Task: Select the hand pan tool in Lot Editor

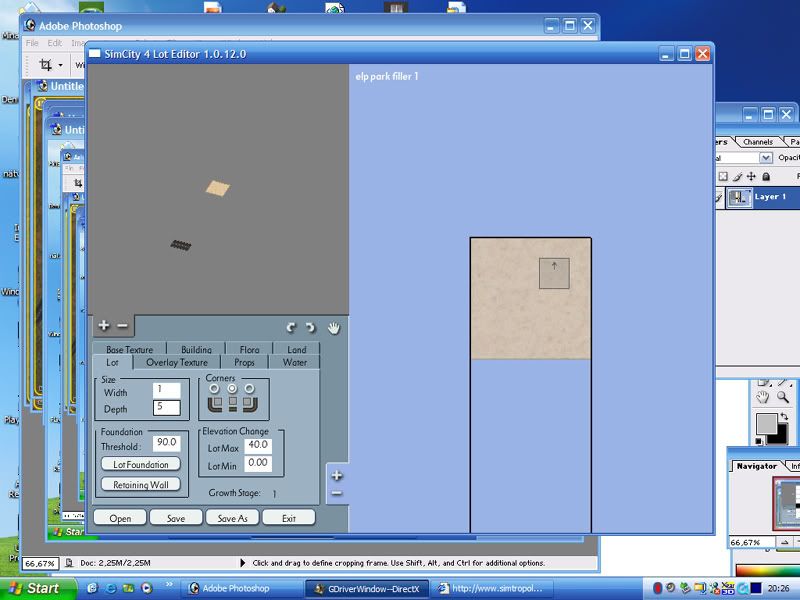Action: [334, 328]
